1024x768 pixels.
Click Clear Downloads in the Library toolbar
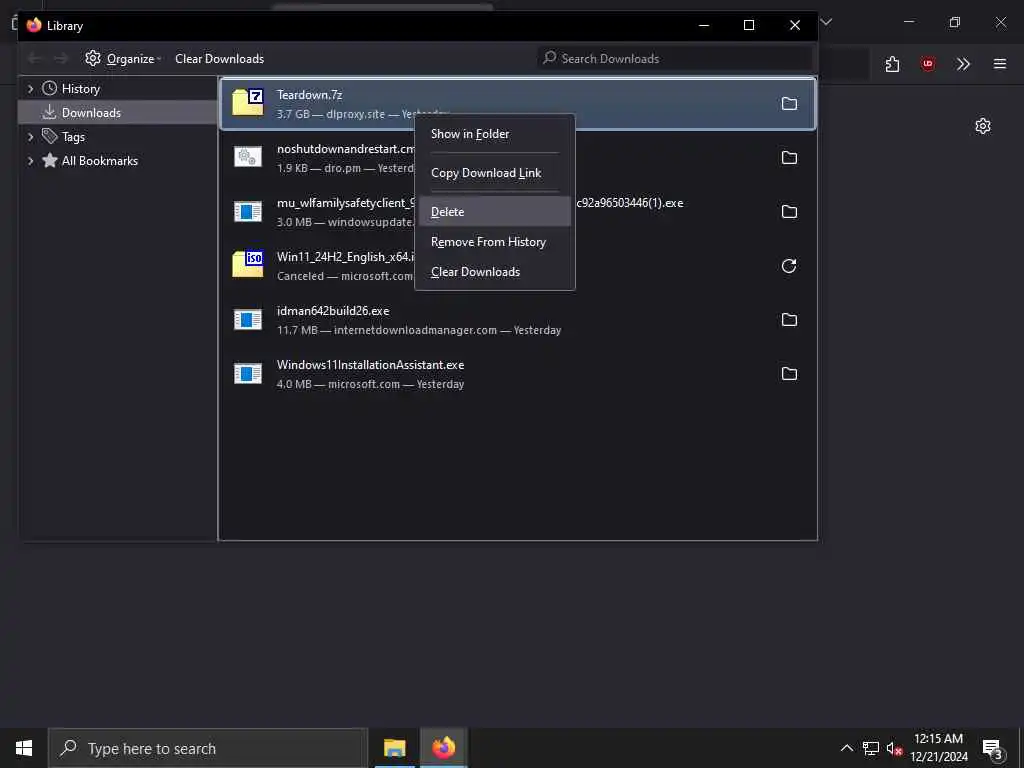(219, 59)
